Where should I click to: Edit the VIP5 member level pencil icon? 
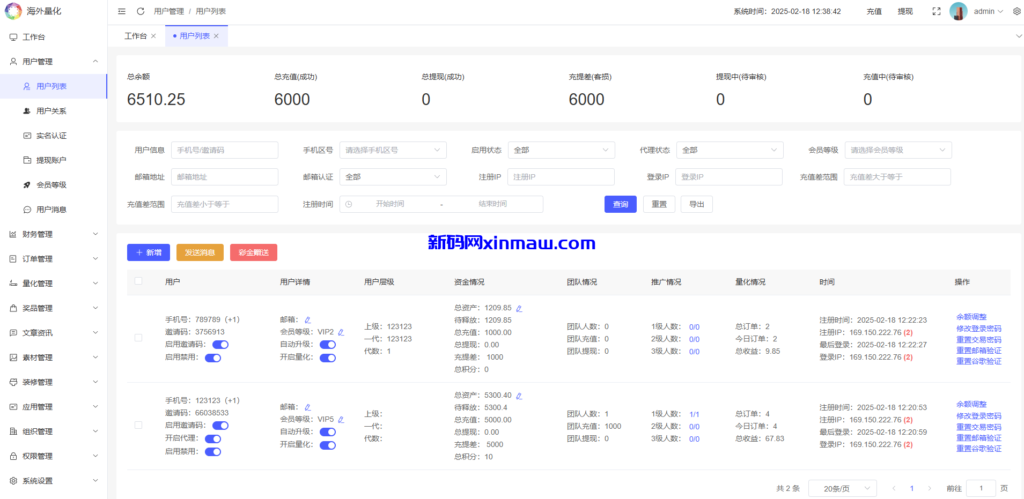[x=341, y=419]
